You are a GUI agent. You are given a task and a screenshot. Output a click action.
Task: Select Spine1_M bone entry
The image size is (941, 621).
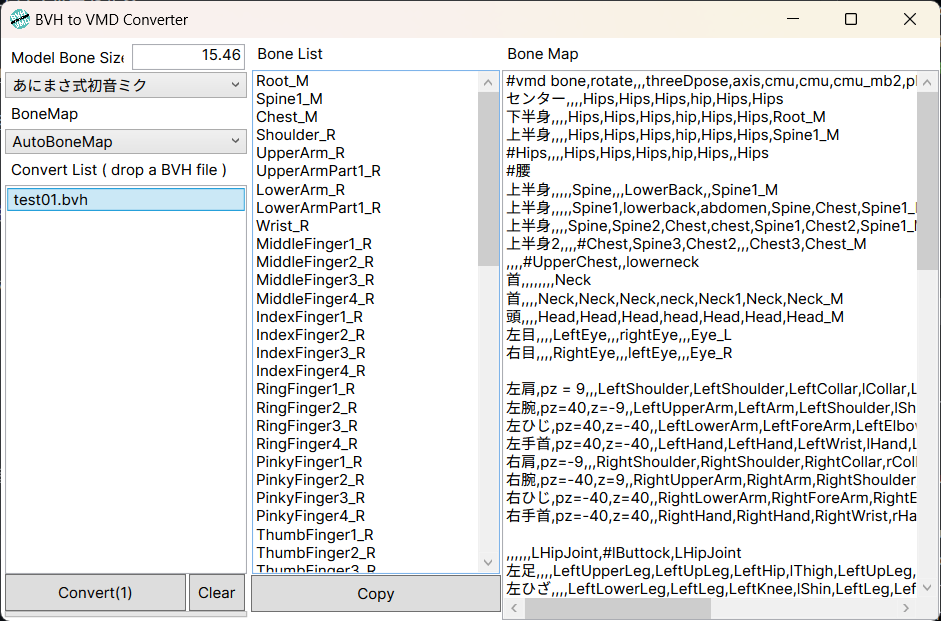point(289,99)
